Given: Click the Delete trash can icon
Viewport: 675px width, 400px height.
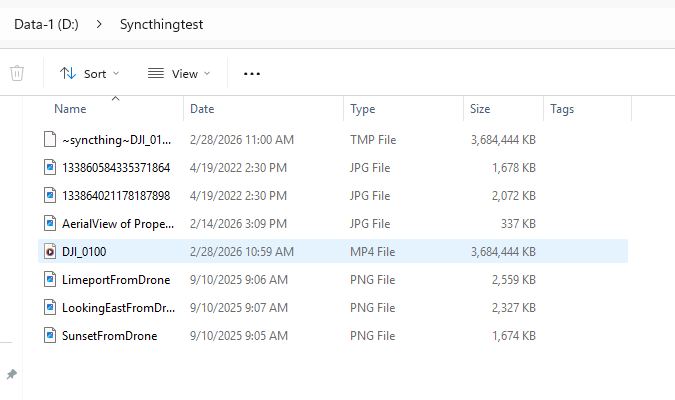Looking at the screenshot, I should click(x=17, y=73).
